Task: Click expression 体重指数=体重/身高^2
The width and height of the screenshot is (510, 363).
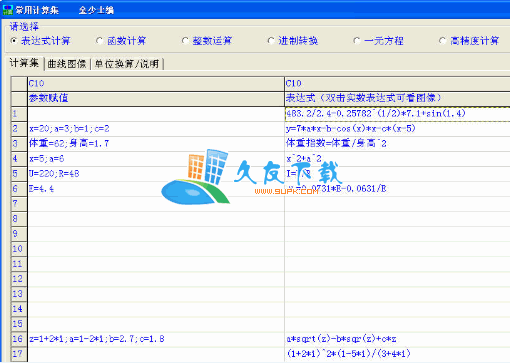Action: pos(397,144)
